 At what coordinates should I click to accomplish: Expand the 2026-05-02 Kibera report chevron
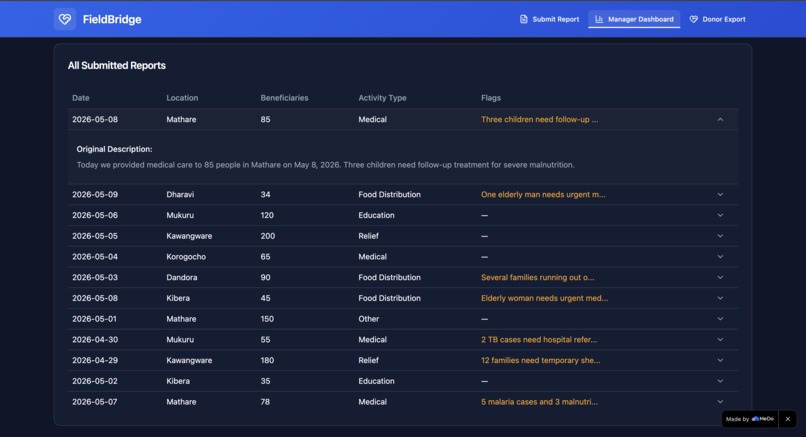coord(720,381)
